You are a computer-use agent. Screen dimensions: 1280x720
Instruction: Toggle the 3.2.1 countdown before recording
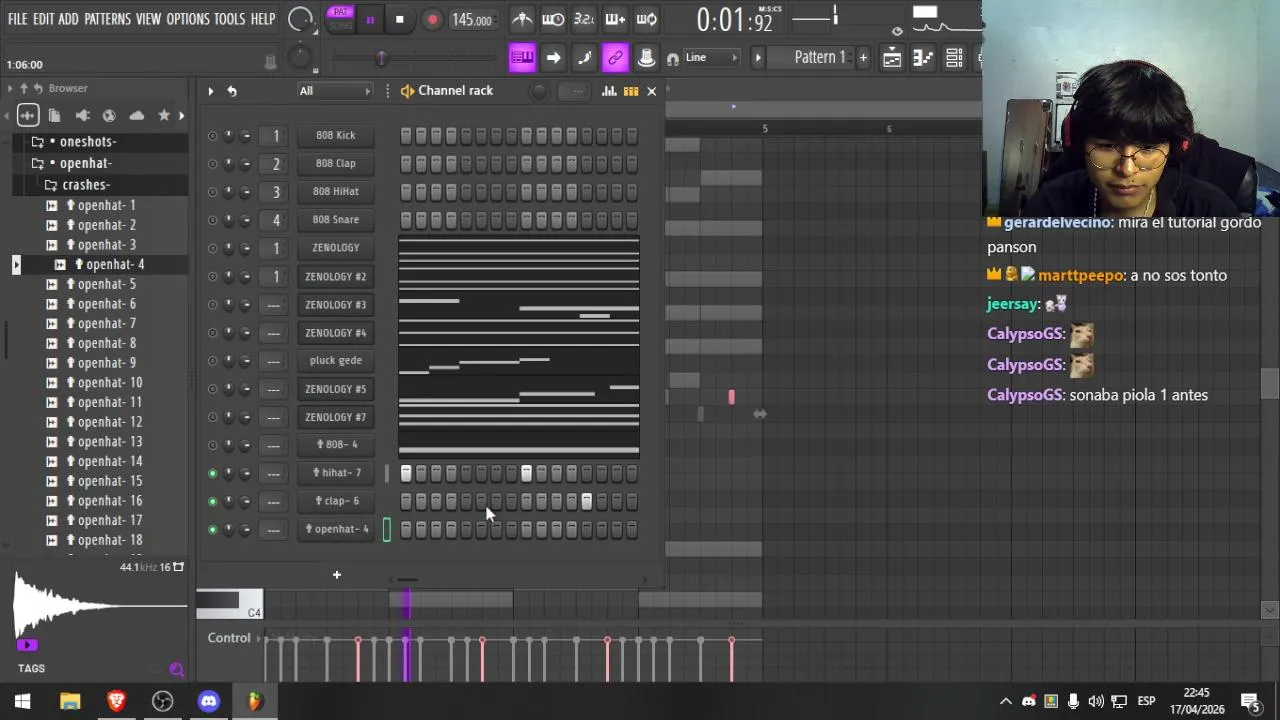584,19
